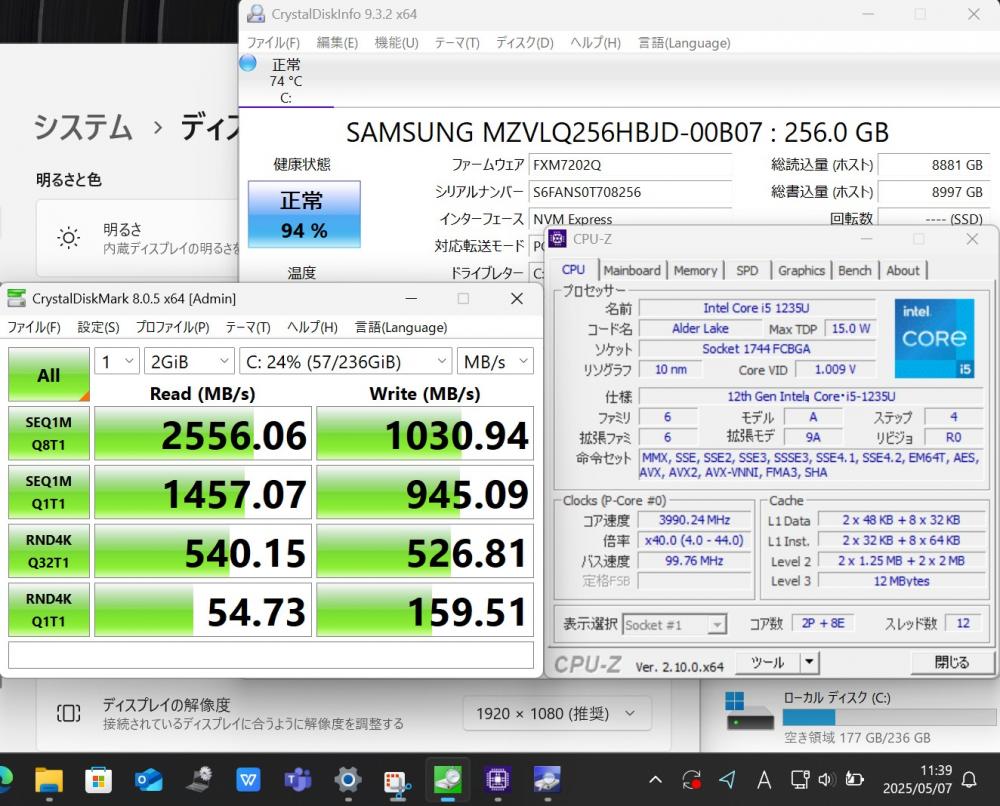
Task: Open the blue W writer app on taskbar
Action: click(247, 779)
